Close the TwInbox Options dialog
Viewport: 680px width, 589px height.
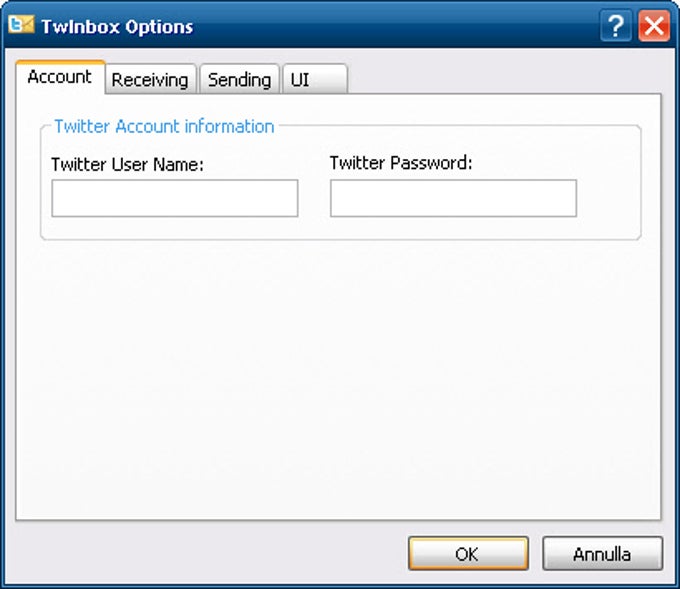pyautogui.click(x=654, y=26)
